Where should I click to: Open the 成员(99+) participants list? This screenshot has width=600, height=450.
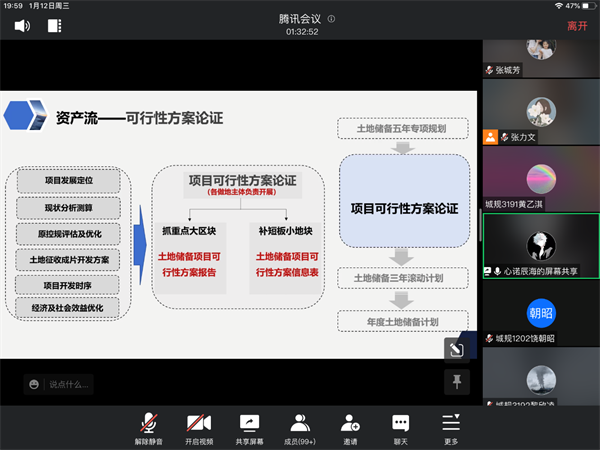300,427
